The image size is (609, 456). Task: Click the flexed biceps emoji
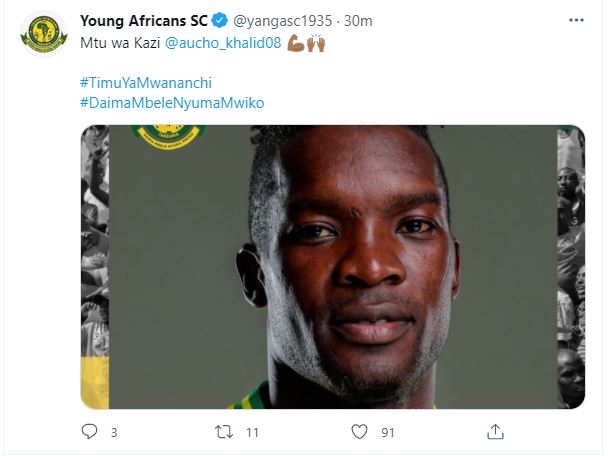(296, 43)
